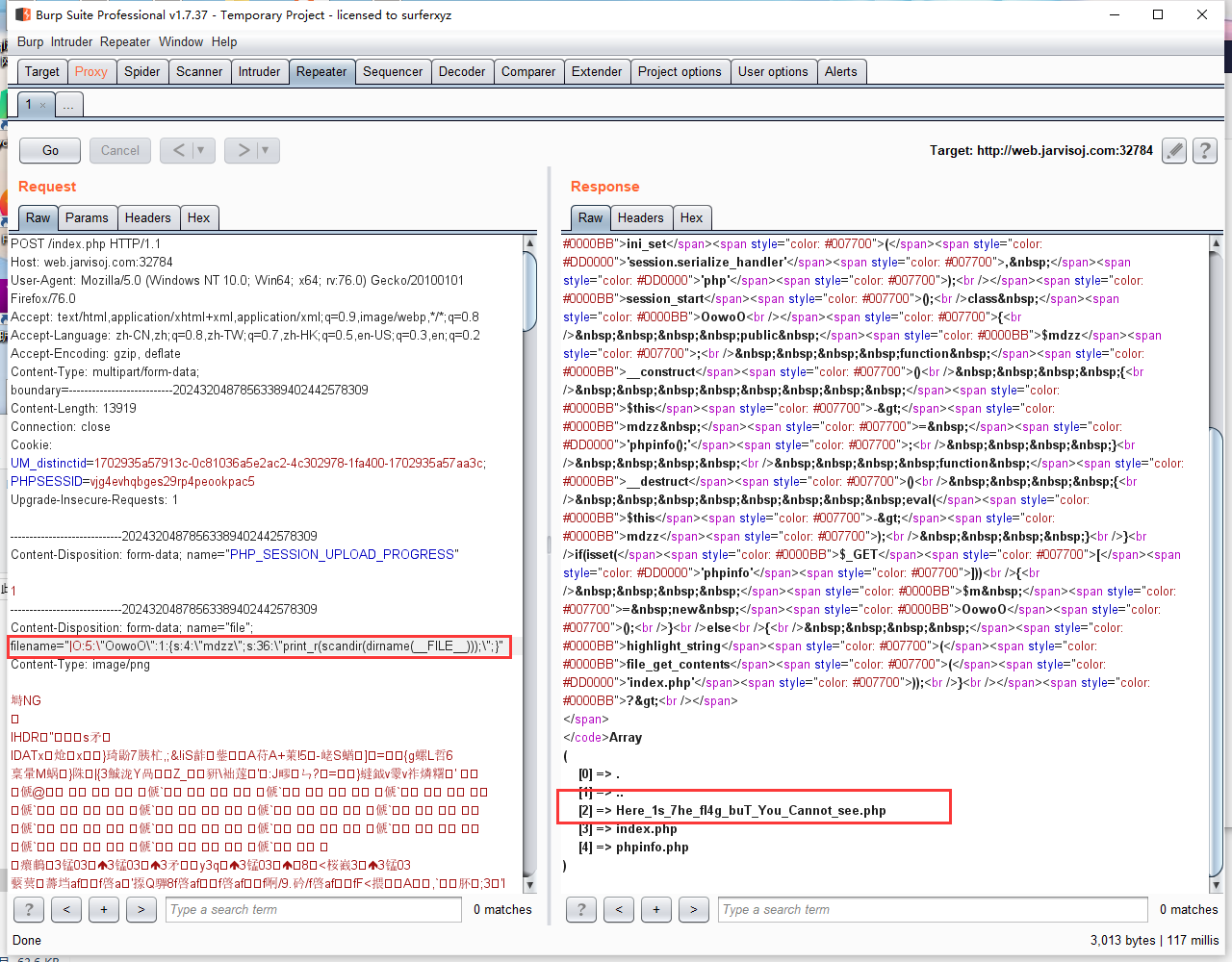The height and width of the screenshot is (962, 1232).
Task: Click the request search term field
Action: tap(313, 909)
